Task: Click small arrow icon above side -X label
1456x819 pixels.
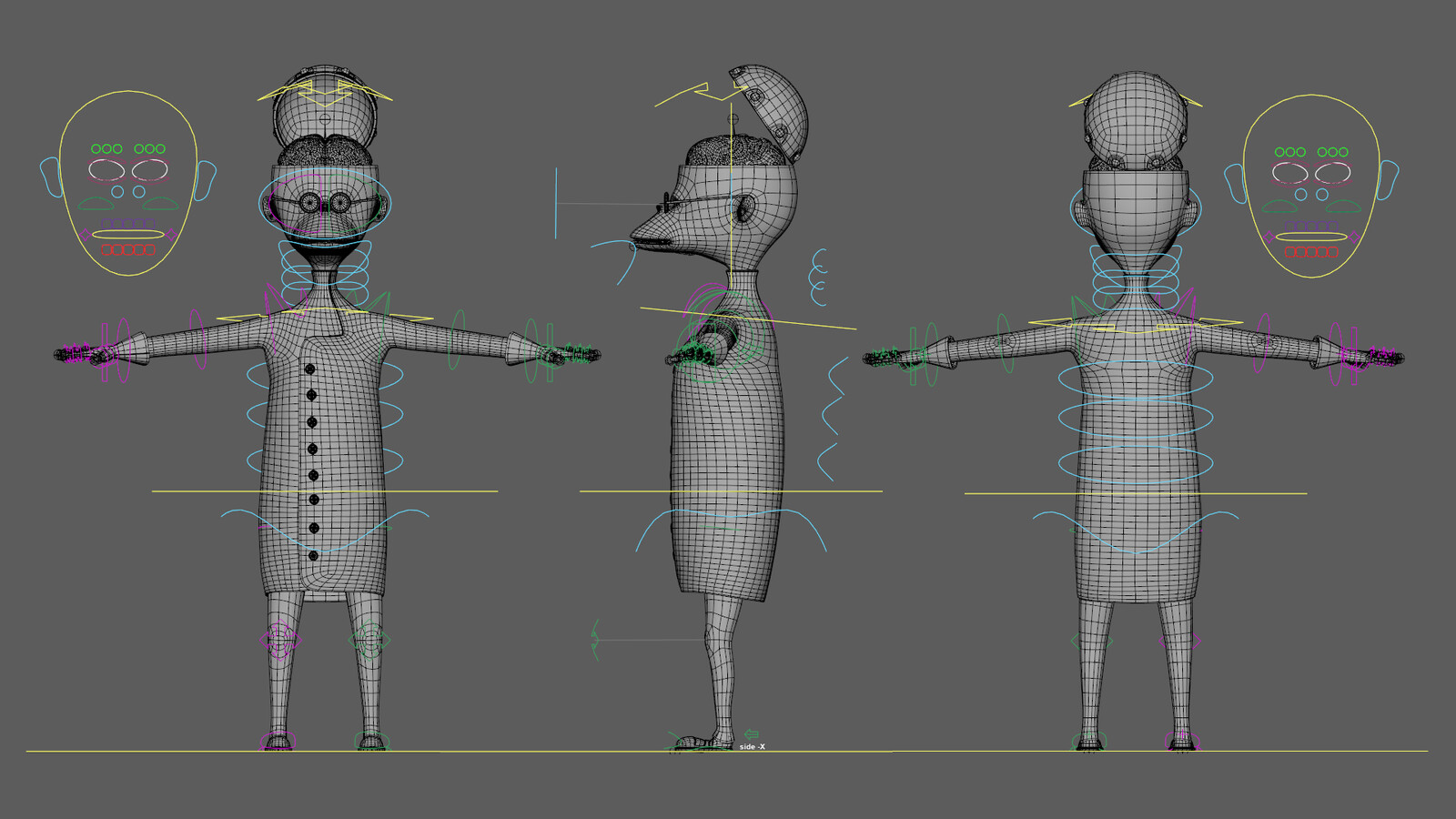Action: pos(751,734)
